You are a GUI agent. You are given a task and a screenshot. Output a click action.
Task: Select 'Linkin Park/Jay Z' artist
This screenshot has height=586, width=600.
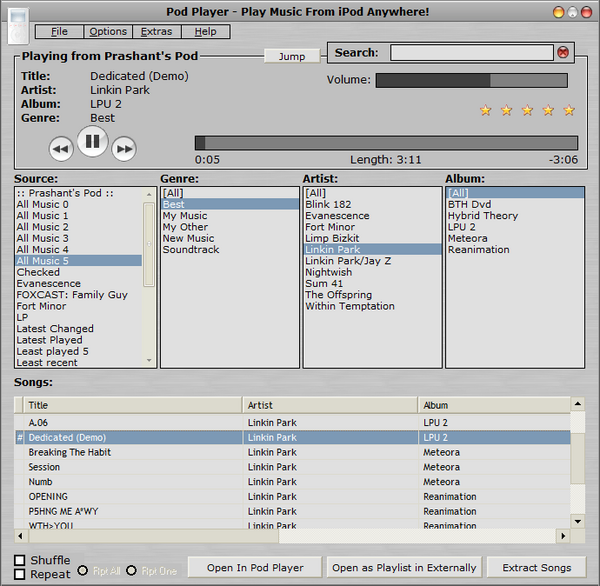coord(373,261)
